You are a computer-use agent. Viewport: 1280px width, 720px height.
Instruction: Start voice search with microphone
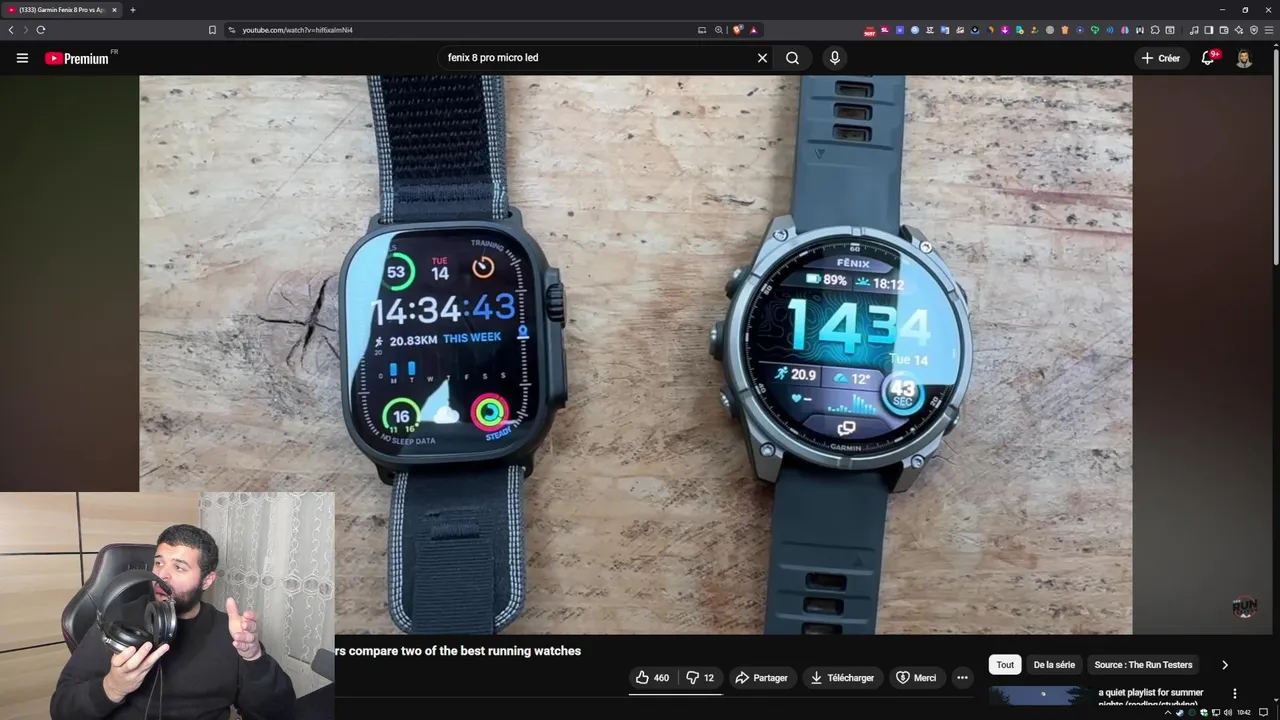835,58
